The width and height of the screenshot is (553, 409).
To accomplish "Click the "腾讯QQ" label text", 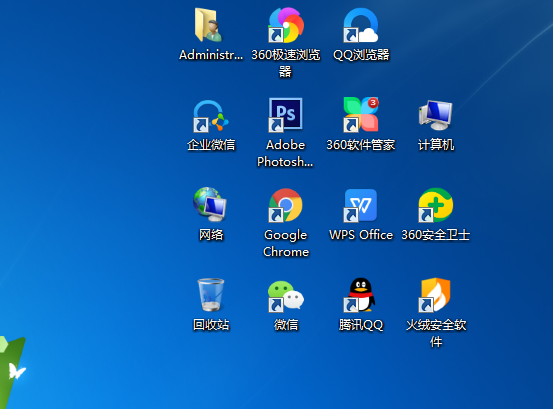I will pyautogui.click(x=361, y=325).
